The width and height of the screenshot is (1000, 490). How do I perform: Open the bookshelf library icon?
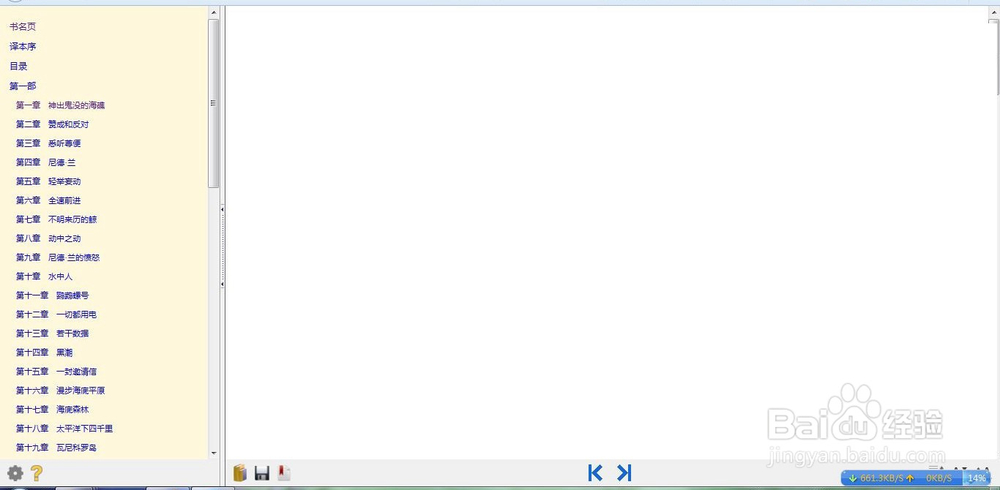pos(240,473)
